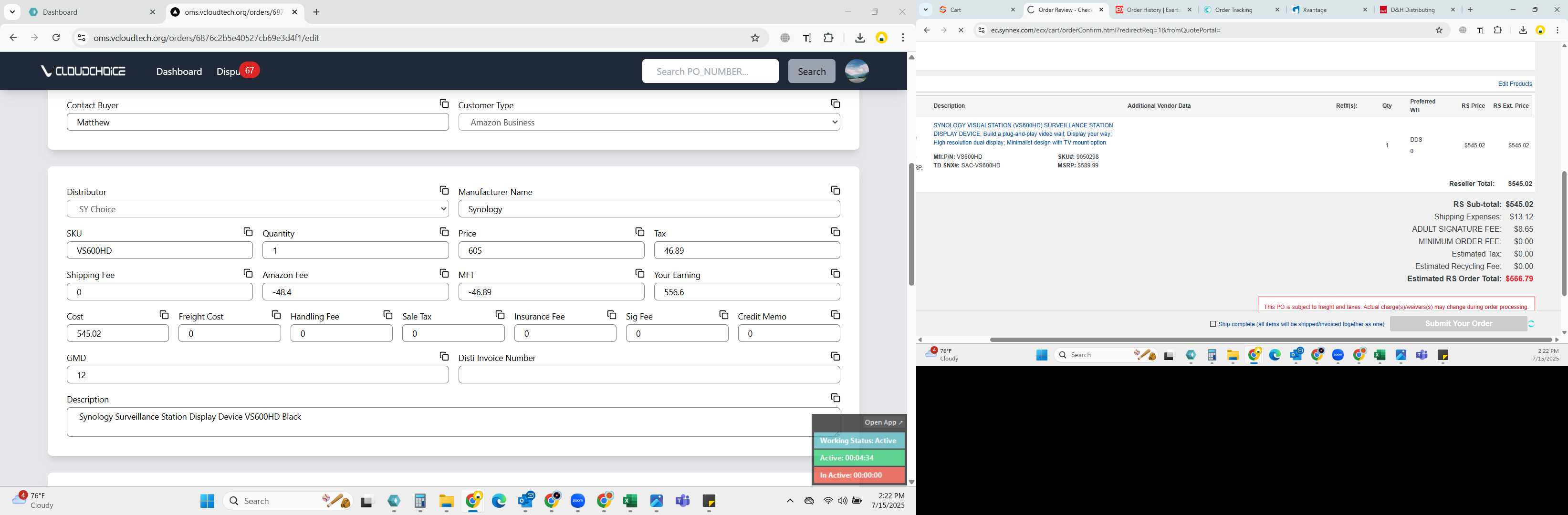1568x515 pixels.
Task: Click the Synnex page vertical scrollbar thumb
Action: 1564,234
